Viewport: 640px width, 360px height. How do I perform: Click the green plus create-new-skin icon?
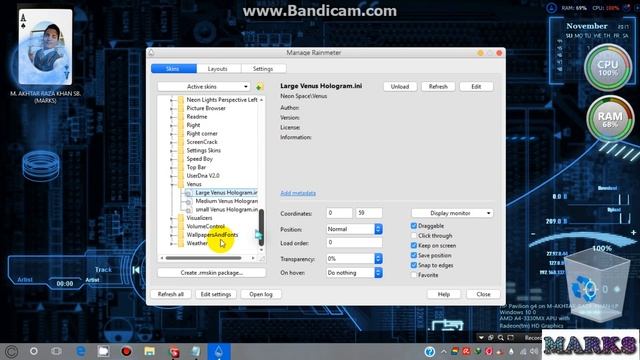point(260,87)
